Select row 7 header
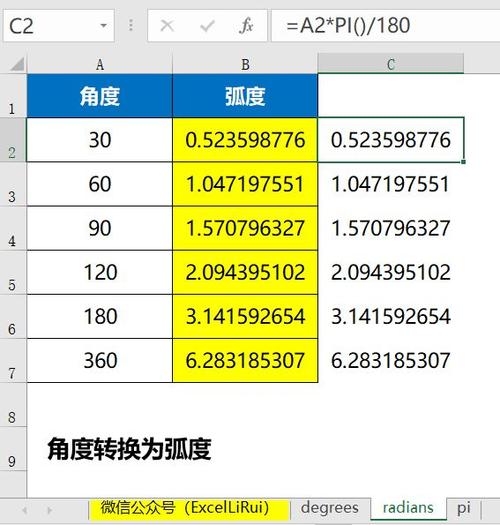 click(13, 361)
